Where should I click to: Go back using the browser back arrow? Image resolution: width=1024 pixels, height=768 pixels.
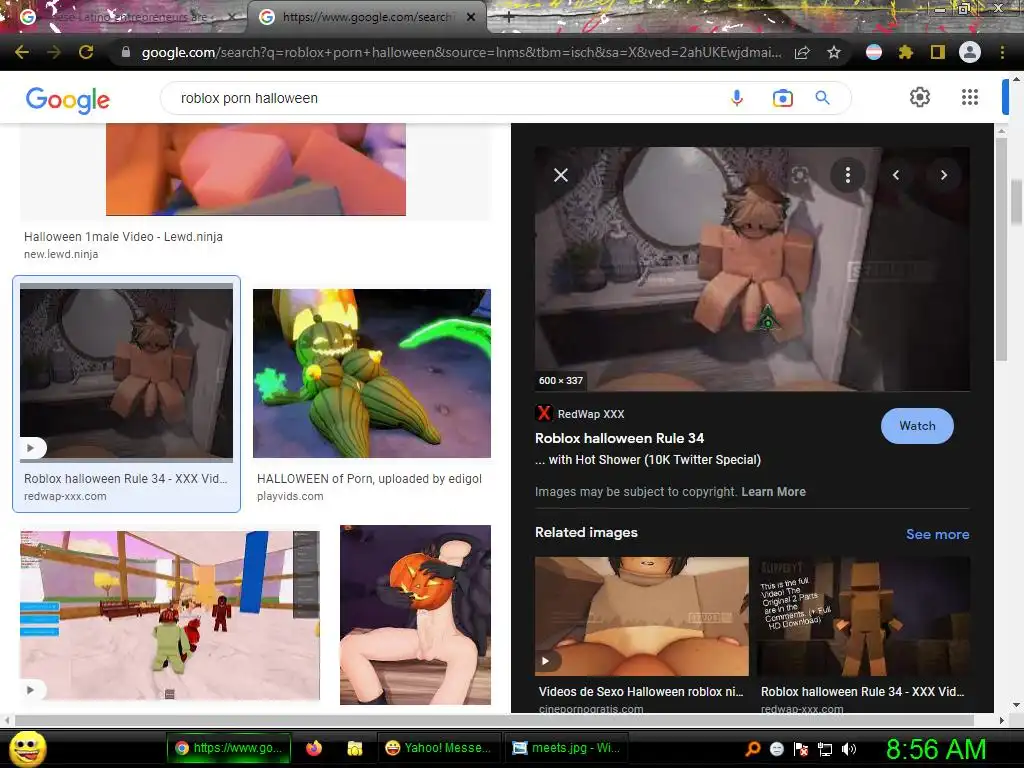22,52
